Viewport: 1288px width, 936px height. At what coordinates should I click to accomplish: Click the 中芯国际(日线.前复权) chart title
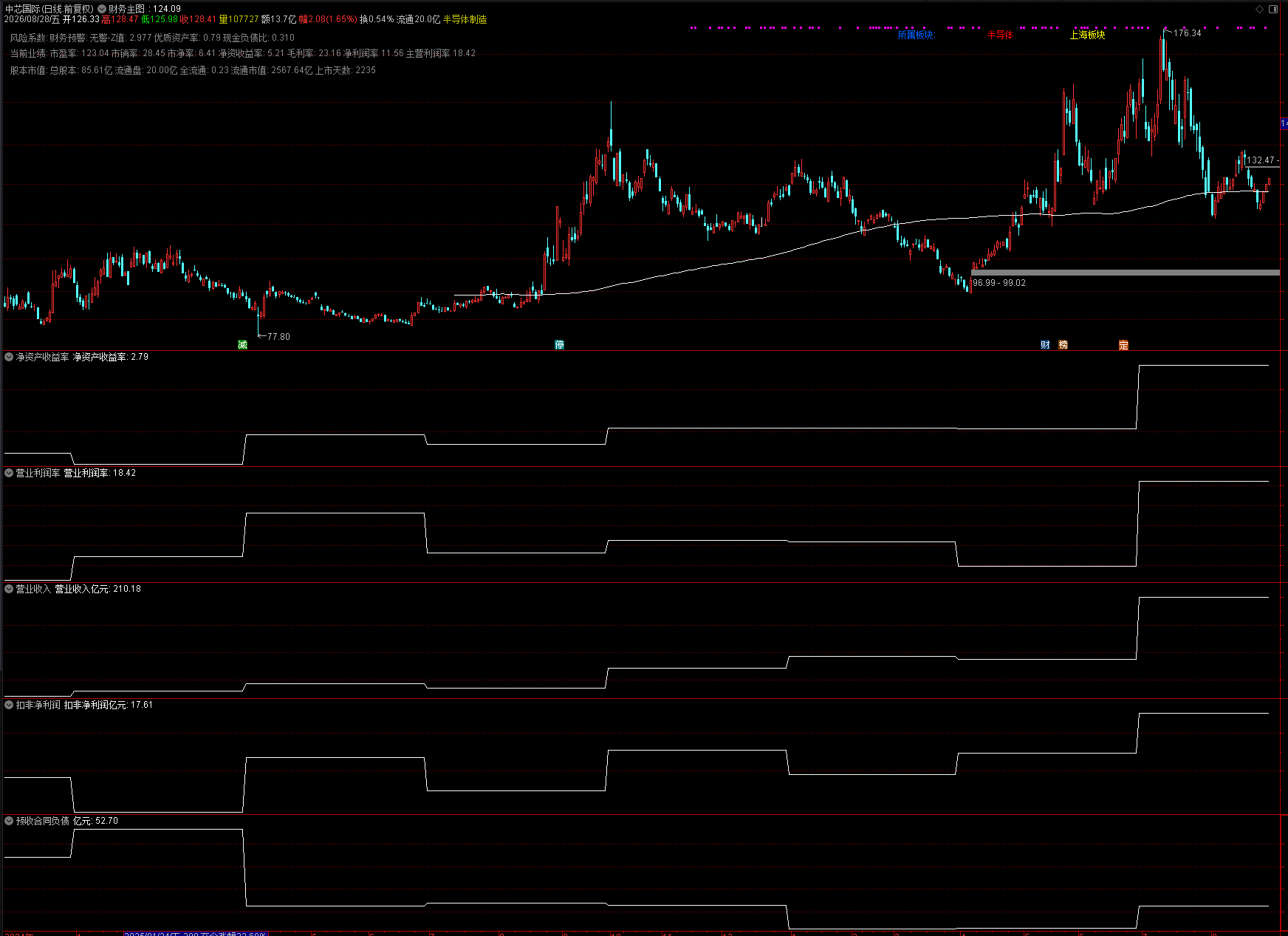[49, 9]
